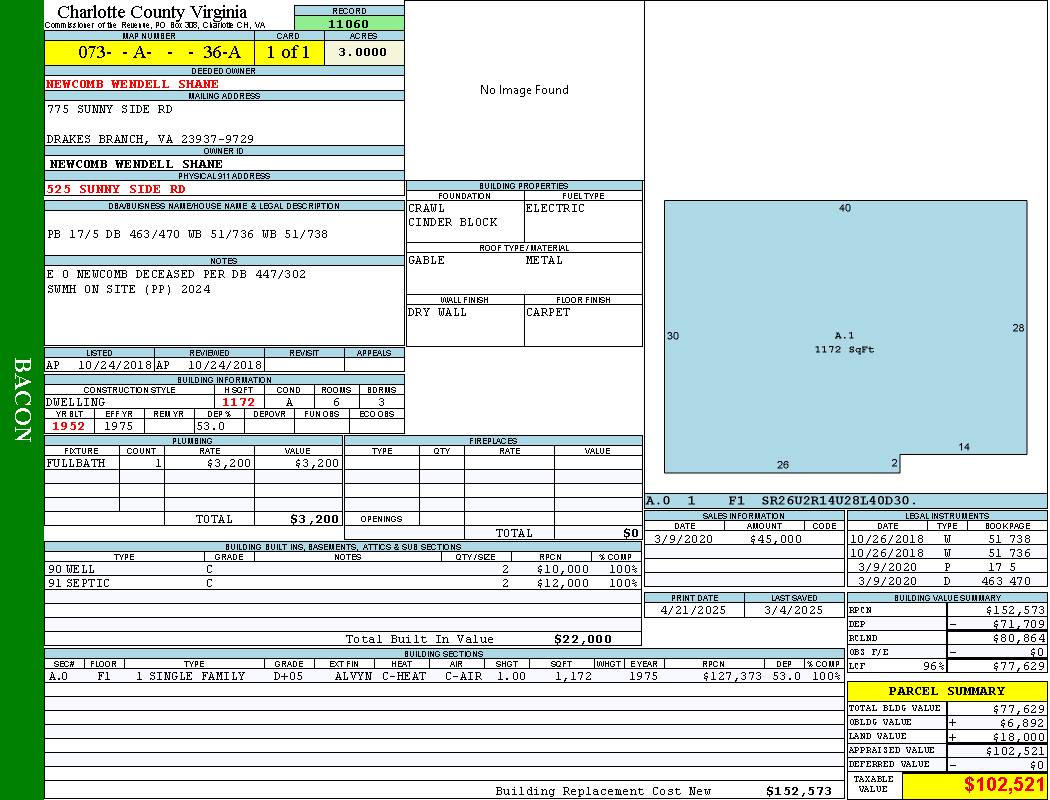Select the A.0 single family building section row
Viewport: 1050px width, 800px height.
340,676
